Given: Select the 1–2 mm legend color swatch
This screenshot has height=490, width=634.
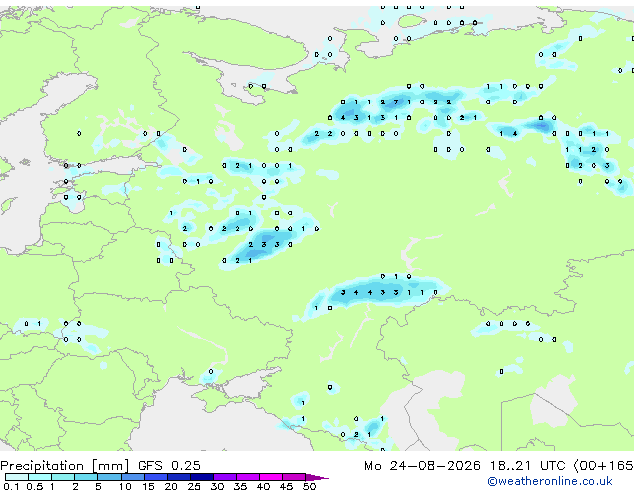Looking at the screenshot, I should (63, 477).
